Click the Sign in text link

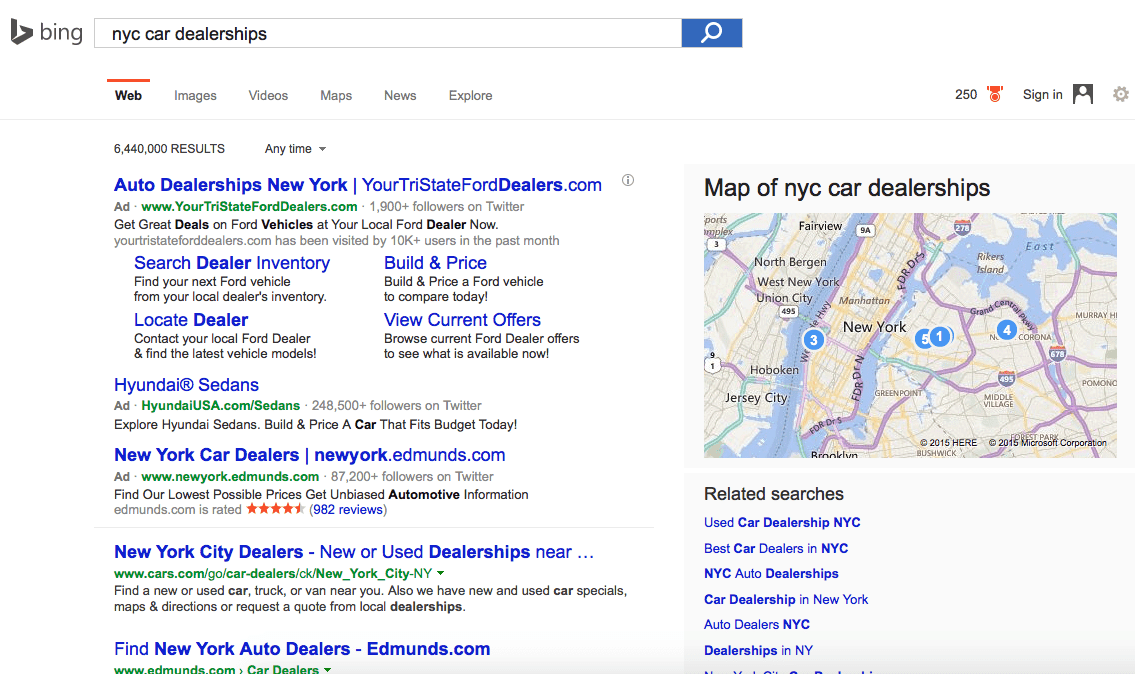point(1042,94)
